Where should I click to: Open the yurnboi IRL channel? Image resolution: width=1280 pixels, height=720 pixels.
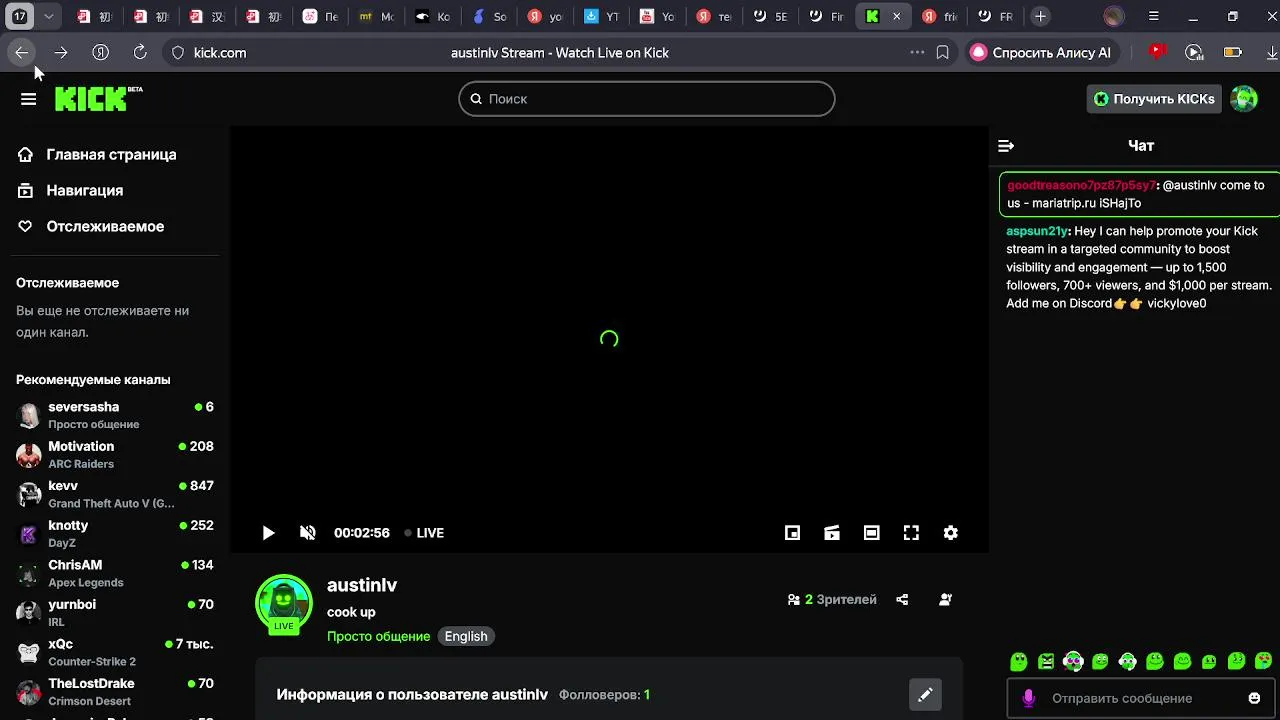point(115,612)
